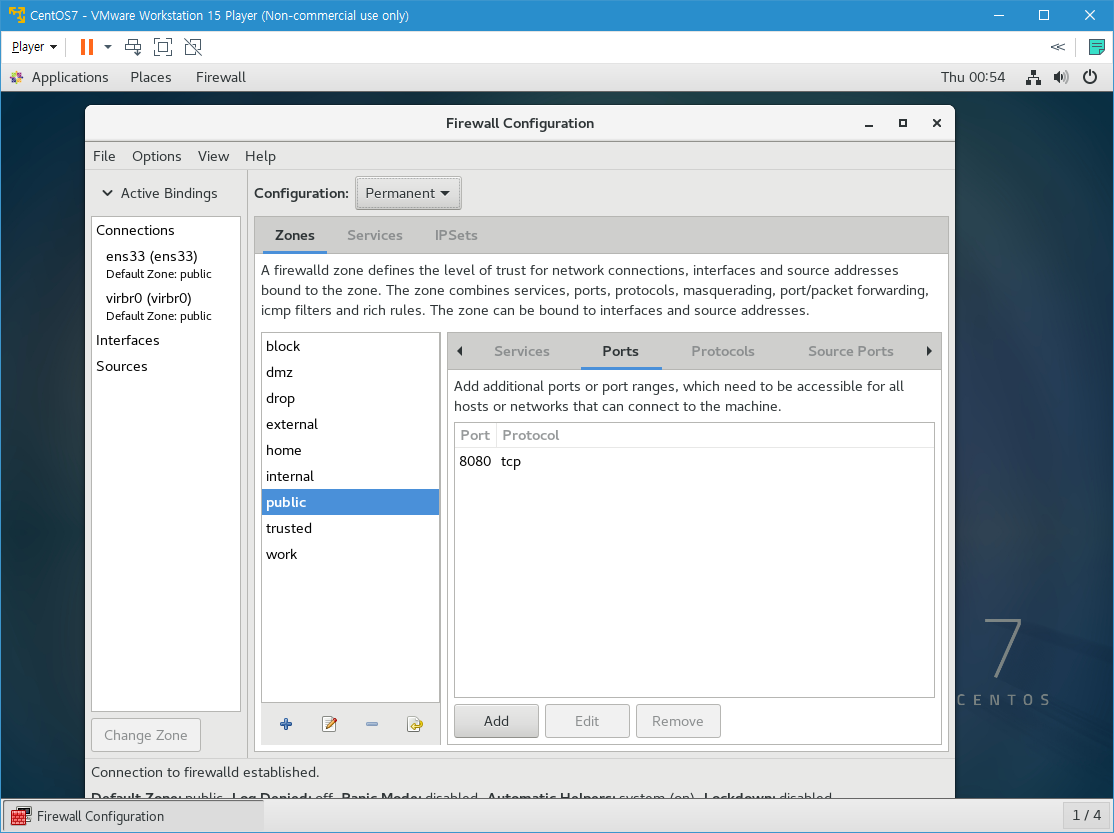
Task: Select the trusted zone
Action: click(x=350, y=528)
